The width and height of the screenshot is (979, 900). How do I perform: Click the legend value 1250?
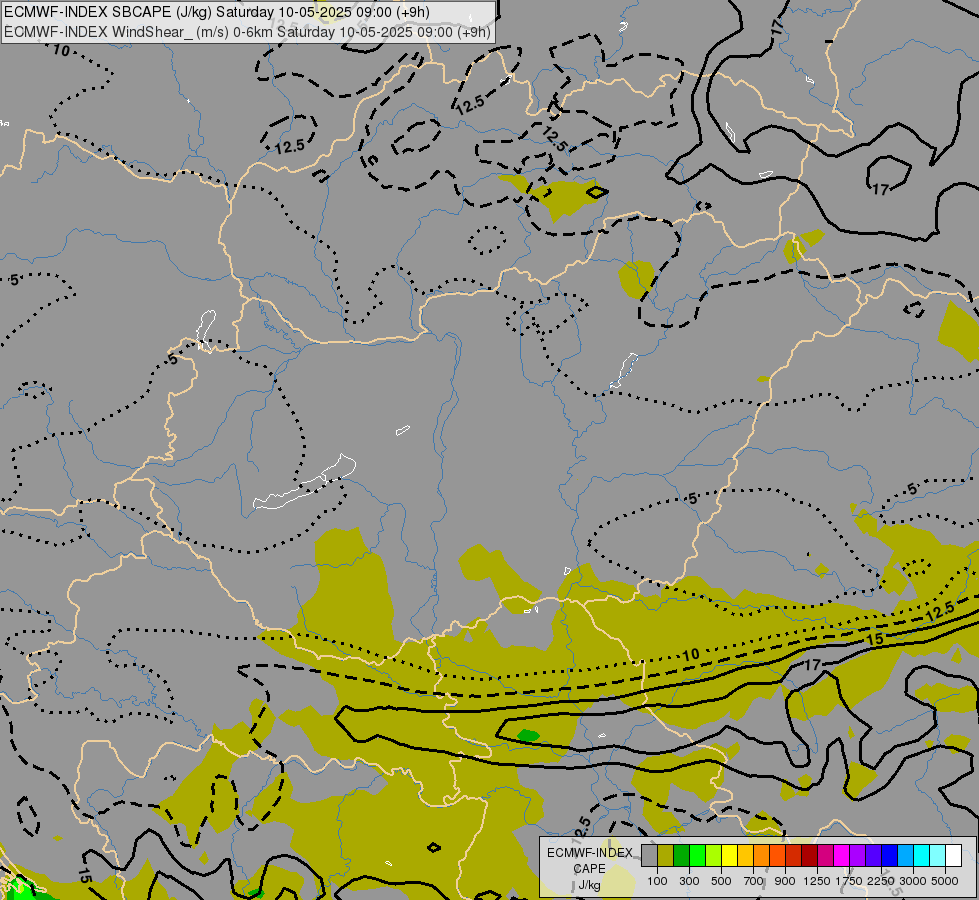coord(817,881)
